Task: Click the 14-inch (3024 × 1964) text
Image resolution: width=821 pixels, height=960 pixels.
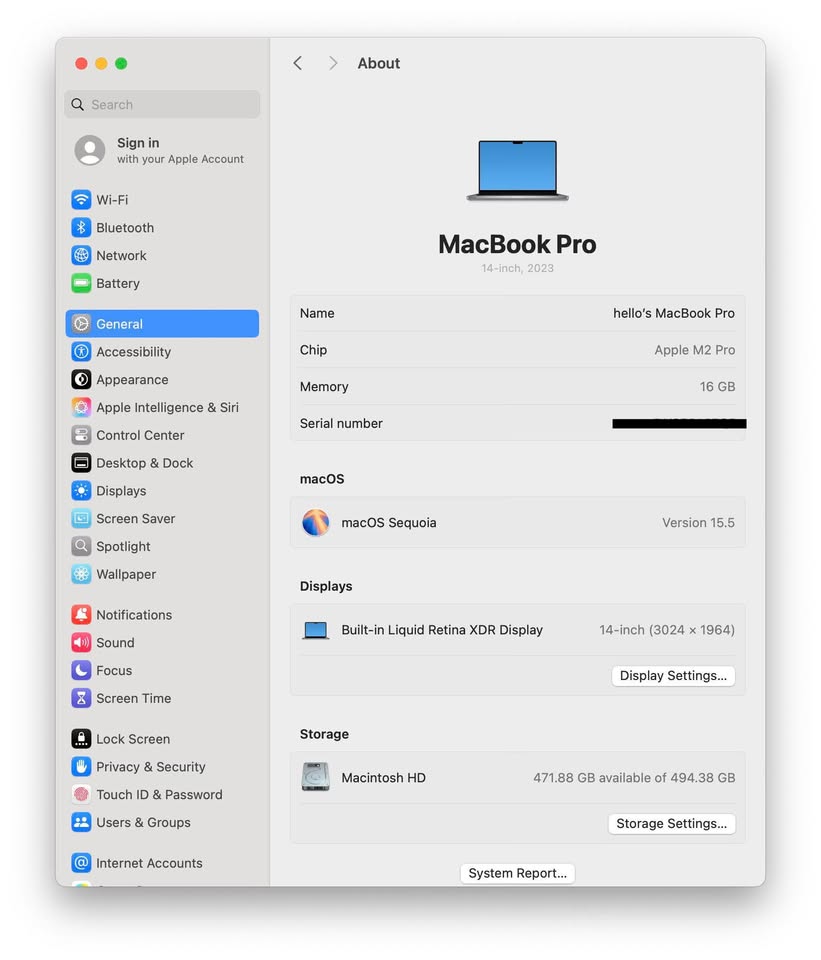Action: pyautogui.click(x=667, y=629)
